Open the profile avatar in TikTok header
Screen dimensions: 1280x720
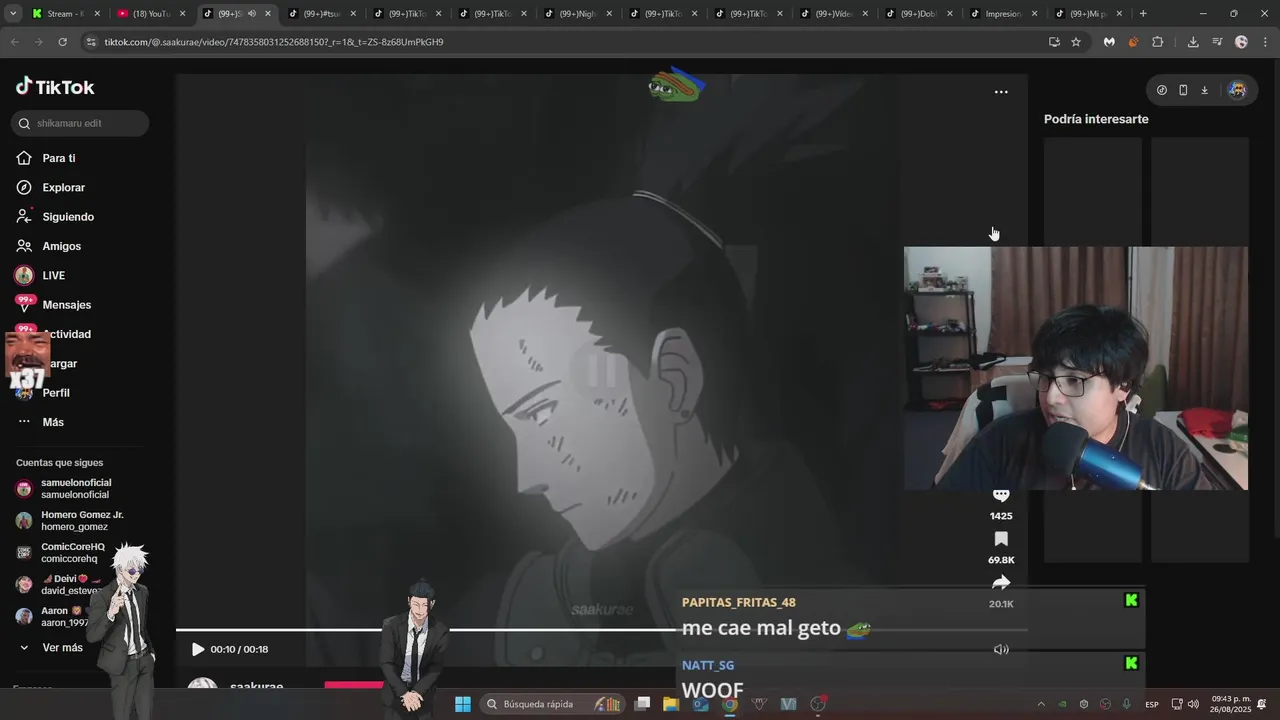tap(1237, 90)
